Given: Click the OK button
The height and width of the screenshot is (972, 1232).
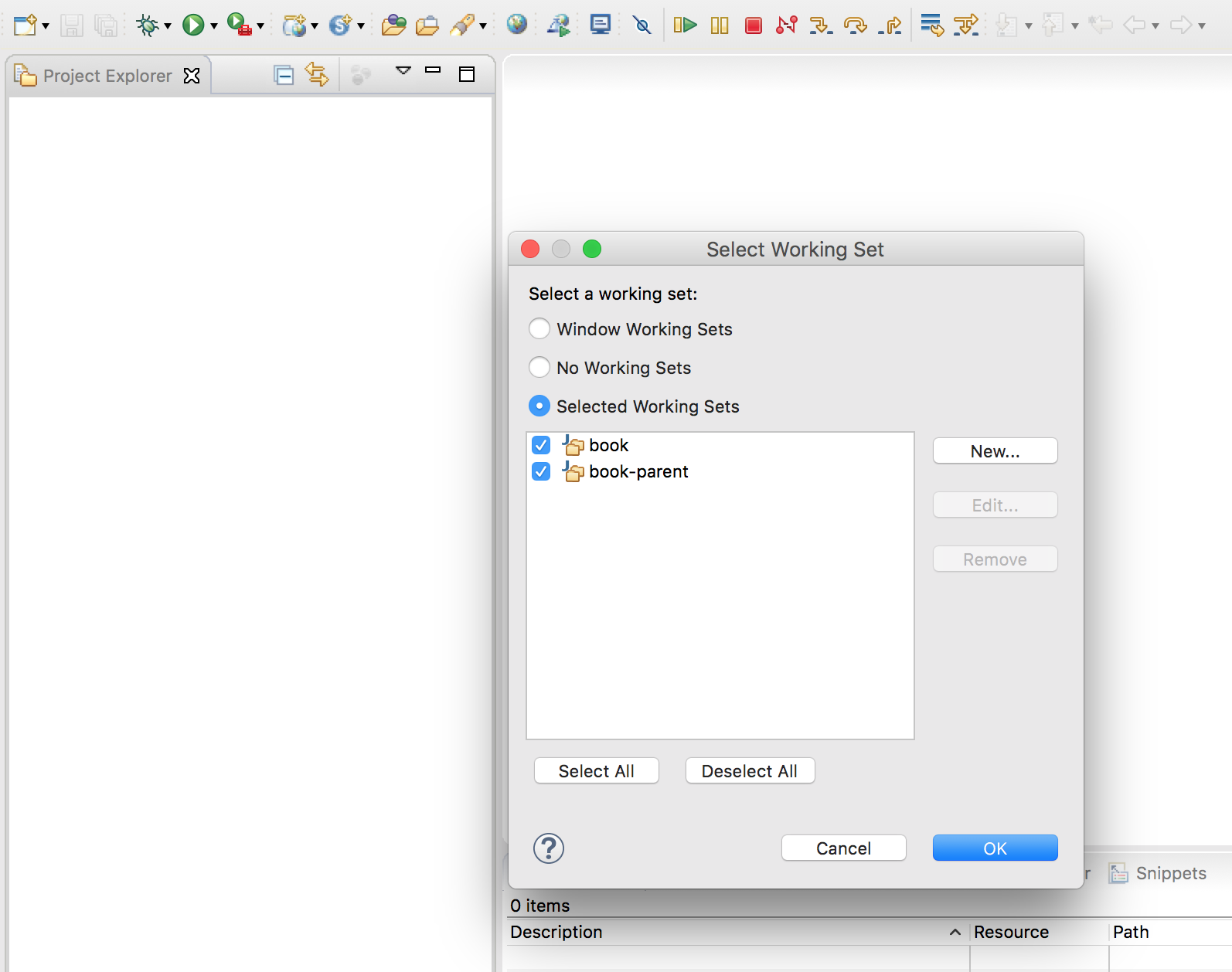Looking at the screenshot, I should click(995, 848).
